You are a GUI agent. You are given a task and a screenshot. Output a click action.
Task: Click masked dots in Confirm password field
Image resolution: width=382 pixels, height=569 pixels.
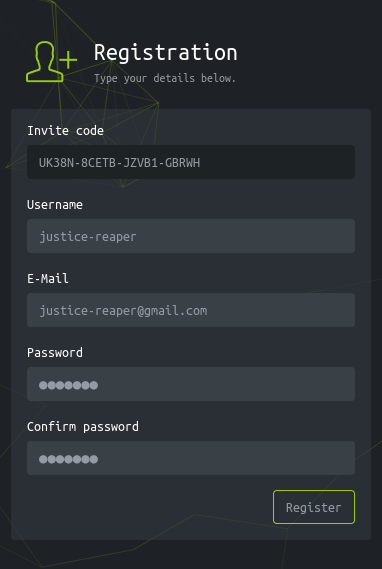click(69, 459)
